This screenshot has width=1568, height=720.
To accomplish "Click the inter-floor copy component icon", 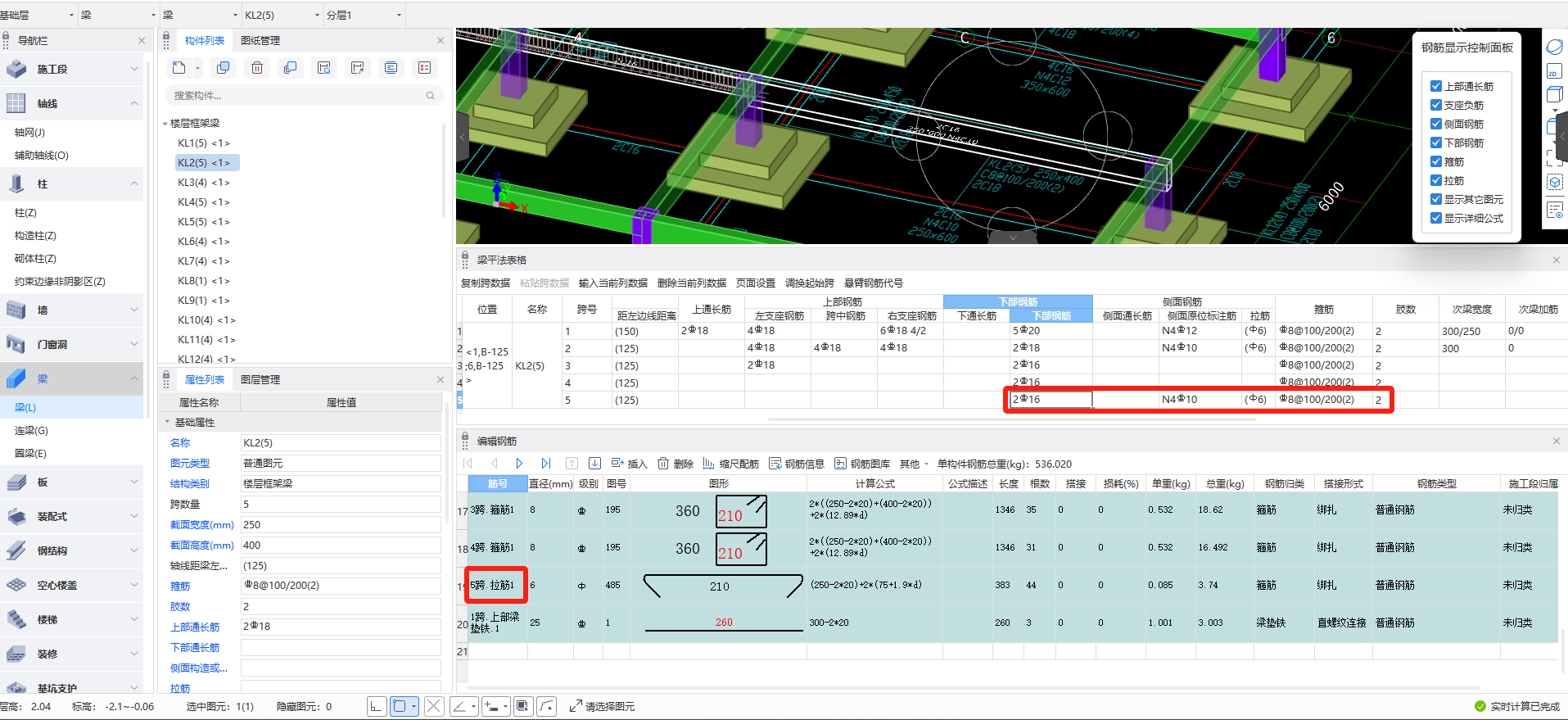I will tap(290, 68).
